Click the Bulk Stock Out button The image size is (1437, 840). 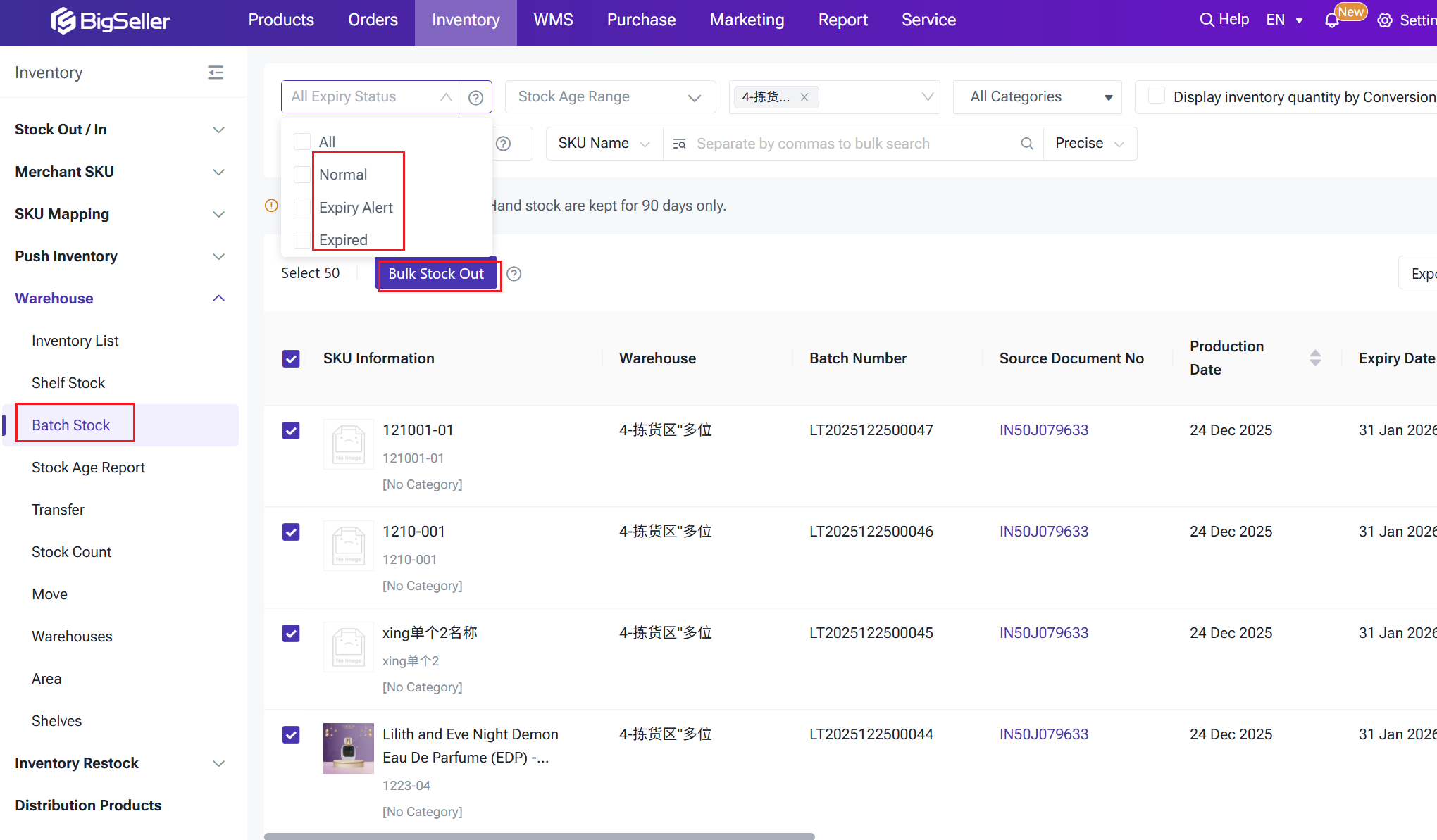[436, 274]
